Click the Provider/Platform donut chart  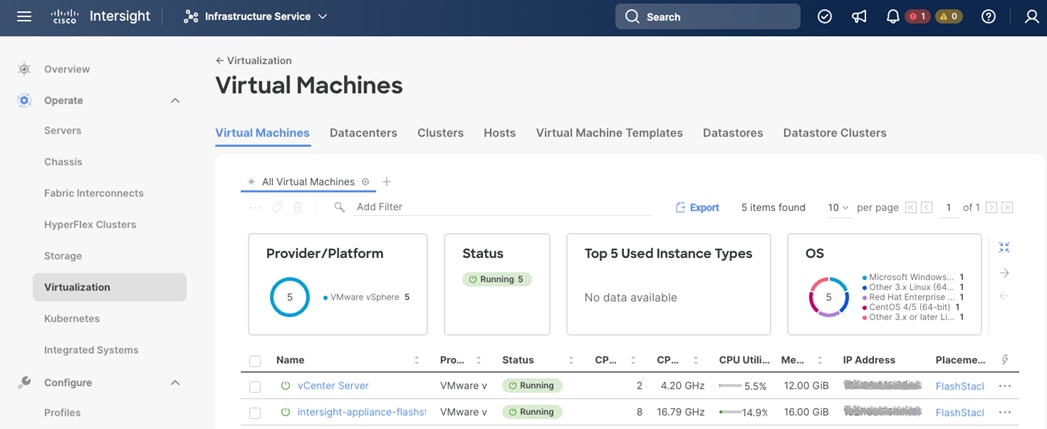click(290, 297)
